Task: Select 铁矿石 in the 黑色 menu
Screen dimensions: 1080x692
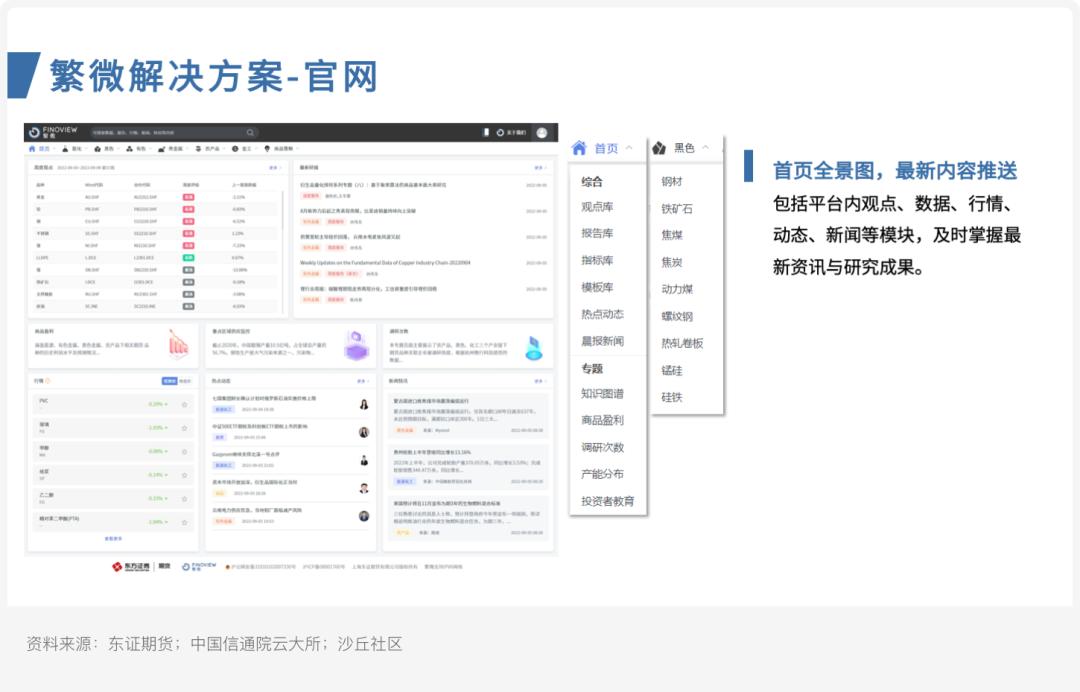Action: (x=678, y=207)
